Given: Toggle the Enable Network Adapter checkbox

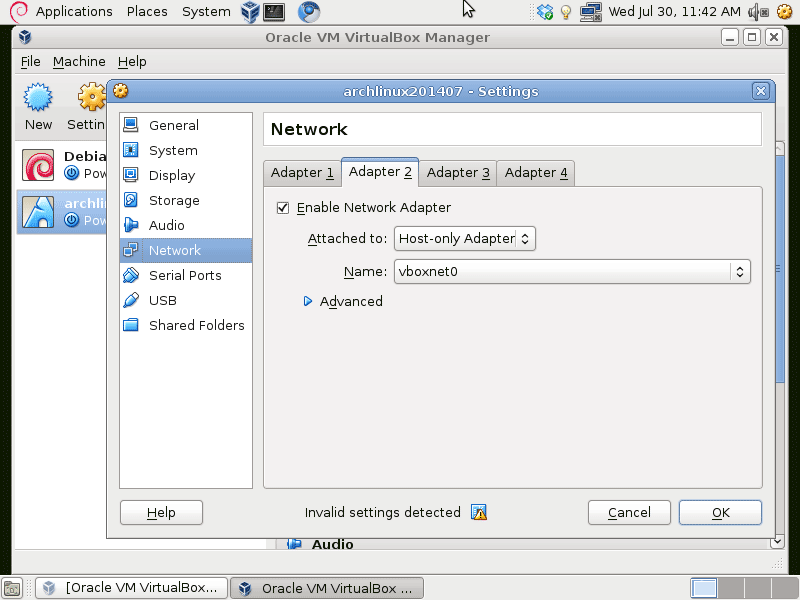Looking at the screenshot, I should click(283, 208).
